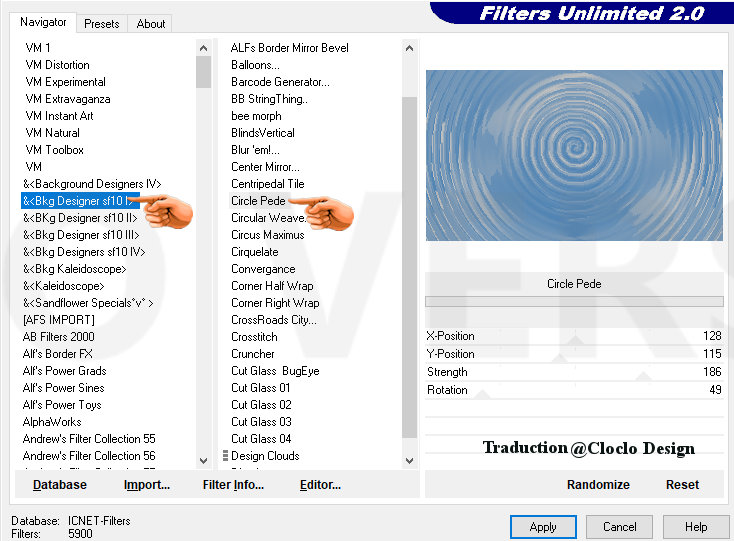Select [AFS IMPORT] category
The width and height of the screenshot is (734, 541).
tap(59, 320)
